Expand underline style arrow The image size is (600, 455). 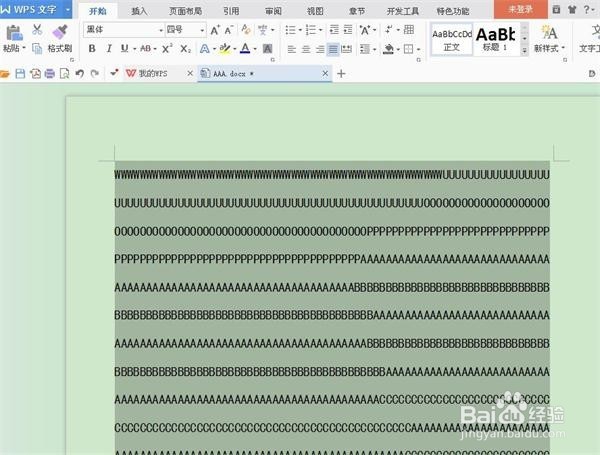tap(135, 49)
